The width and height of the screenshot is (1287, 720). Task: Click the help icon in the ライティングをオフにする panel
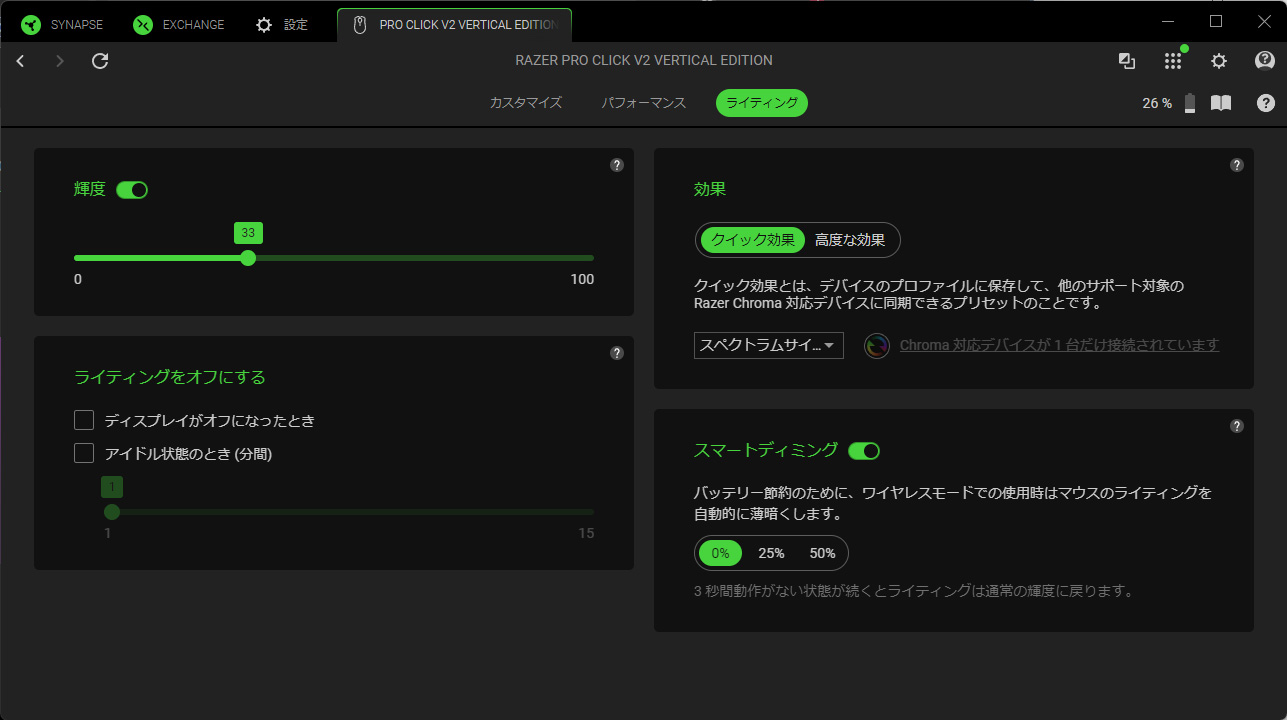point(617,353)
